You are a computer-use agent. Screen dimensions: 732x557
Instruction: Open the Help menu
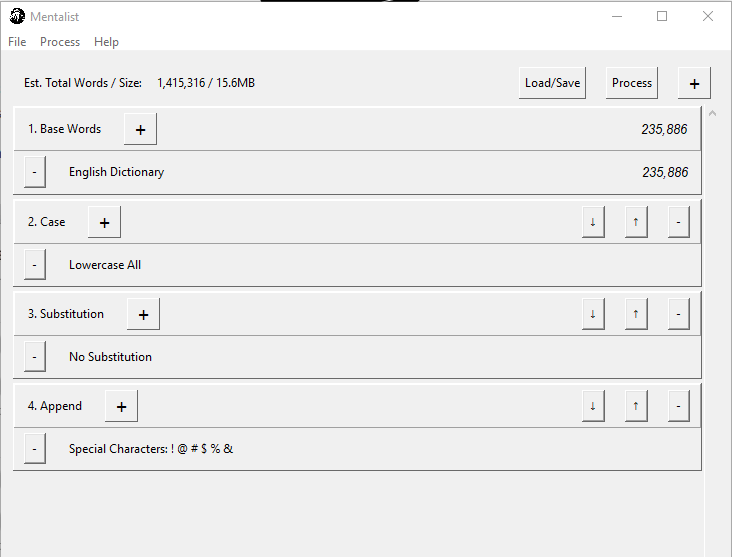click(106, 42)
